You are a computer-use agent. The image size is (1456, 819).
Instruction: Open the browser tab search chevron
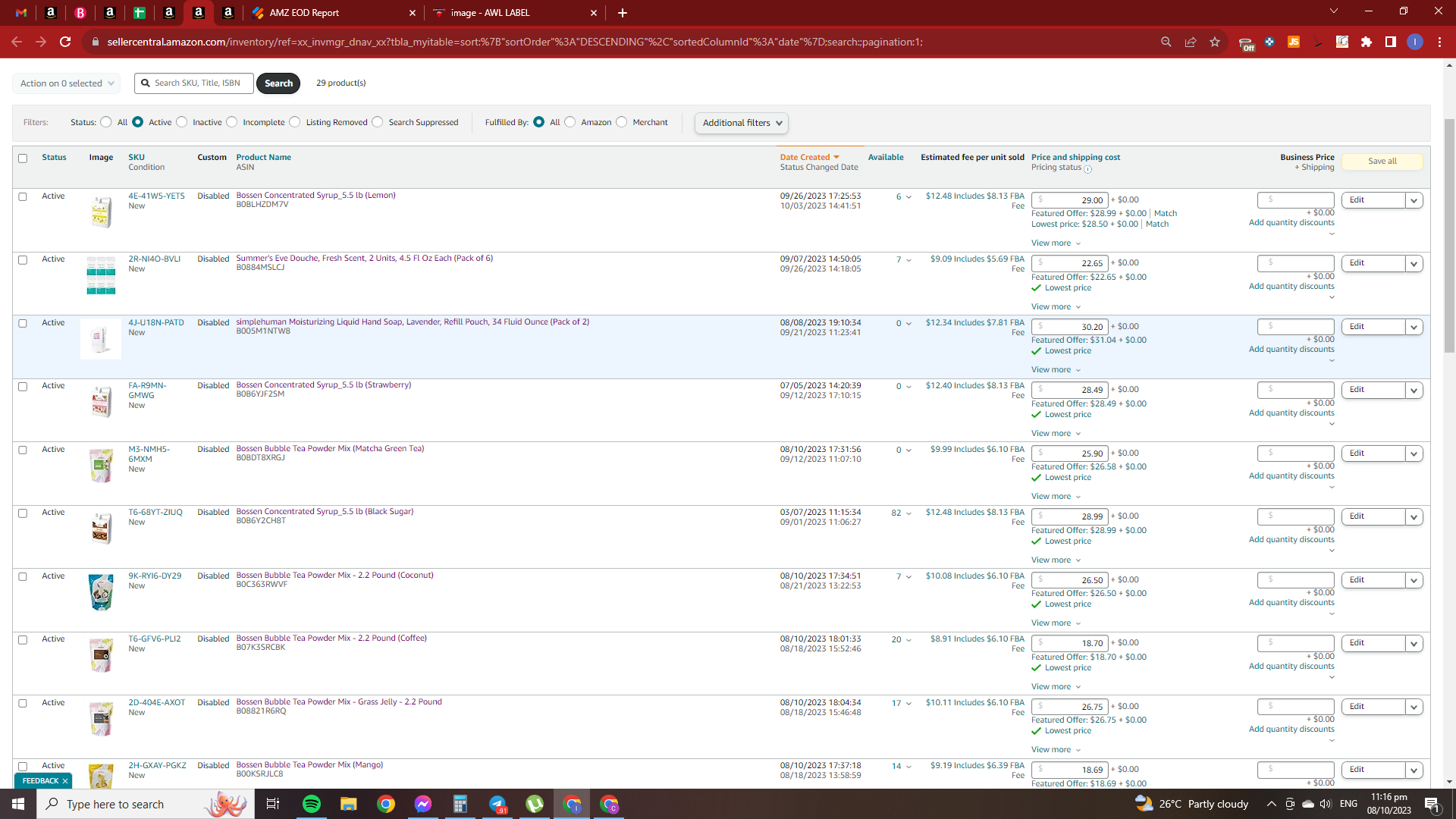click(x=1334, y=11)
